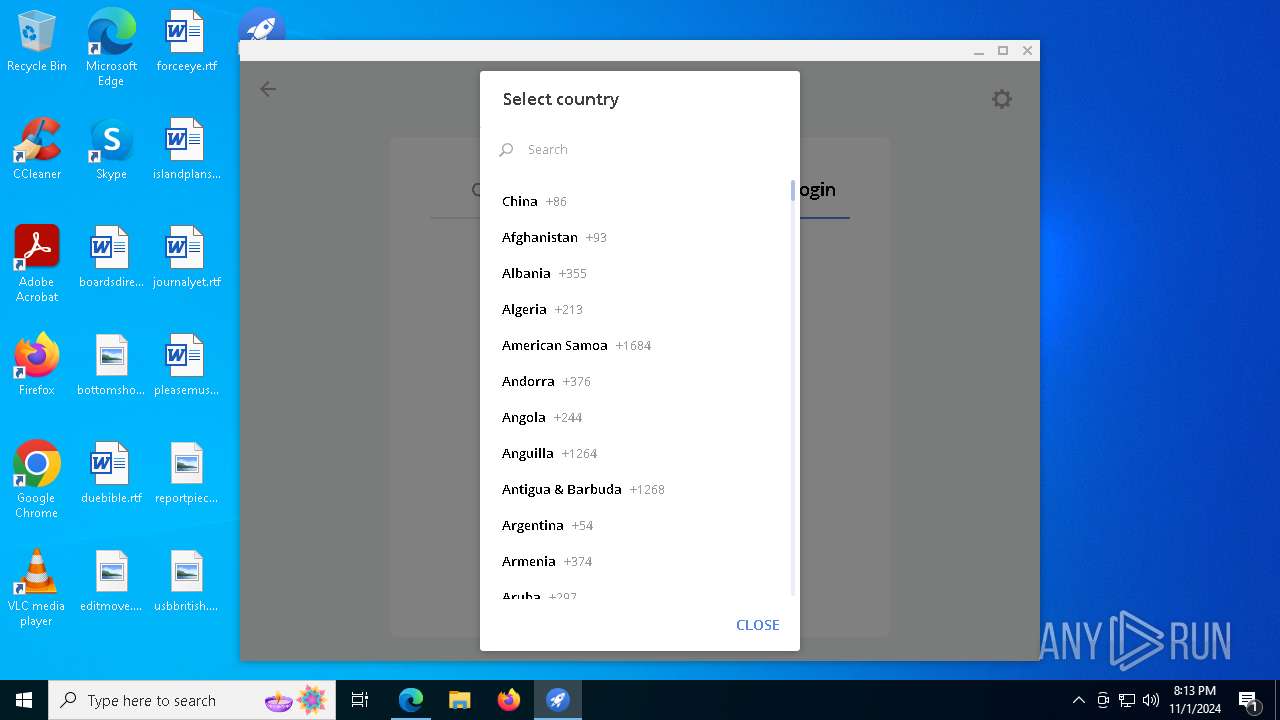Image resolution: width=1280 pixels, height=720 pixels.
Task: Show hidden tray icons chevron
Action: coord(1078,700)
